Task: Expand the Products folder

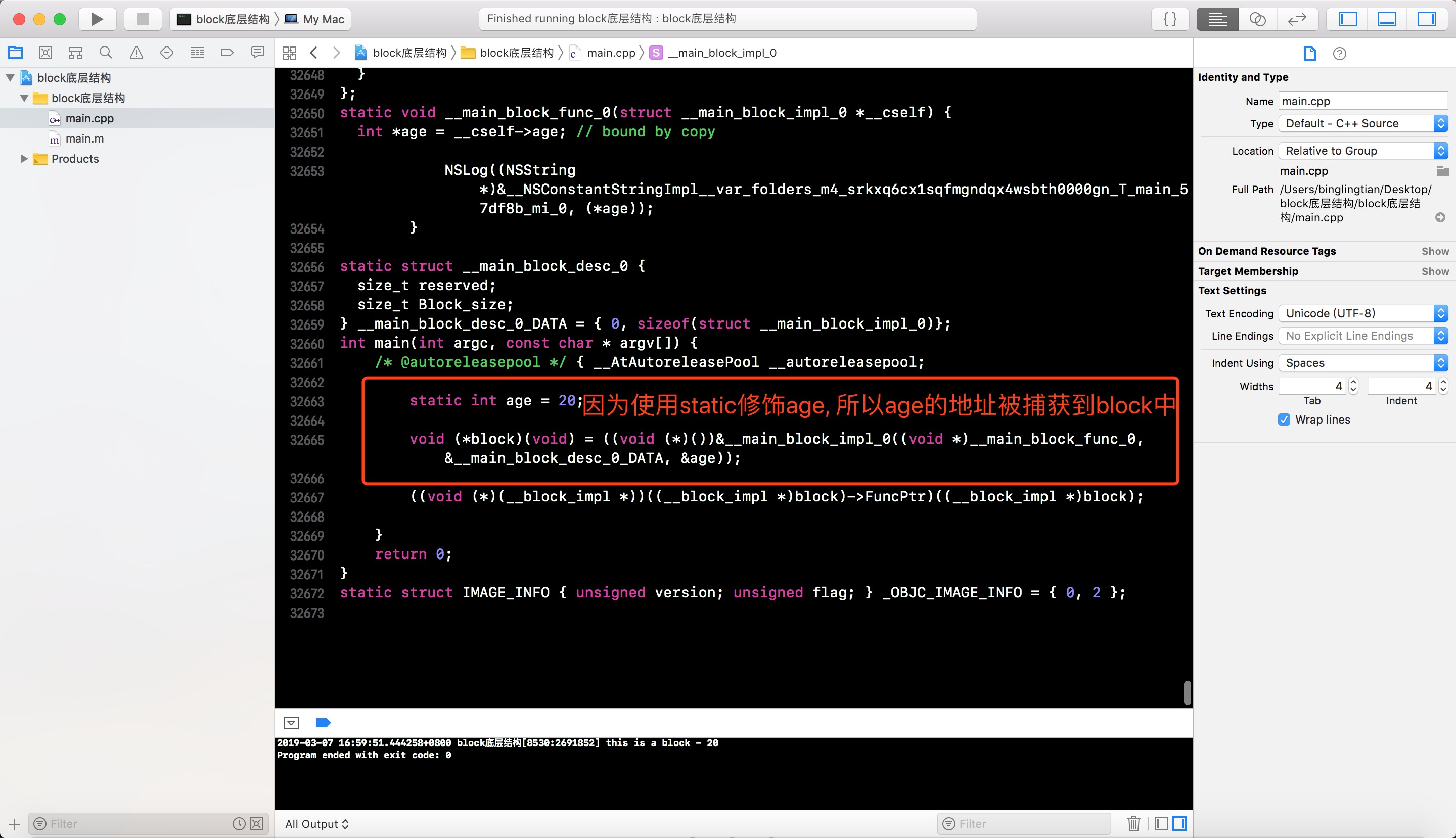Action: tap(24, 158)
